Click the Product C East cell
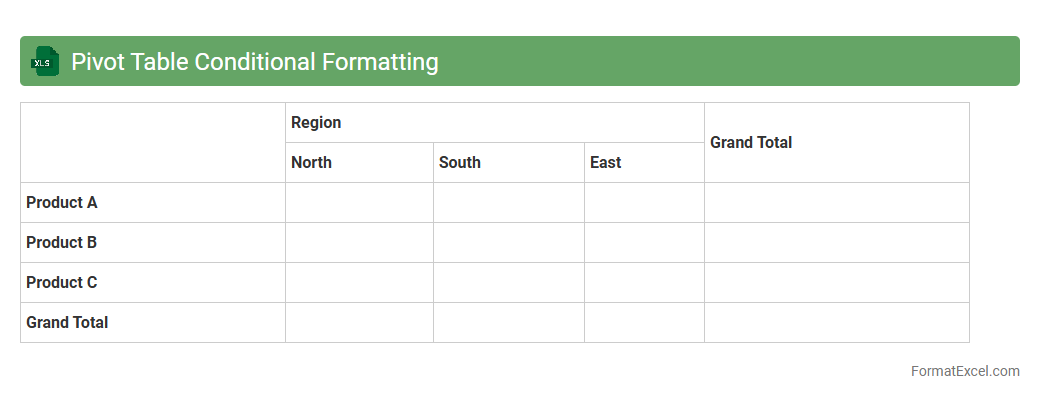The width and height of the screenshot is (1040, 400). click(x=644, y=283)
